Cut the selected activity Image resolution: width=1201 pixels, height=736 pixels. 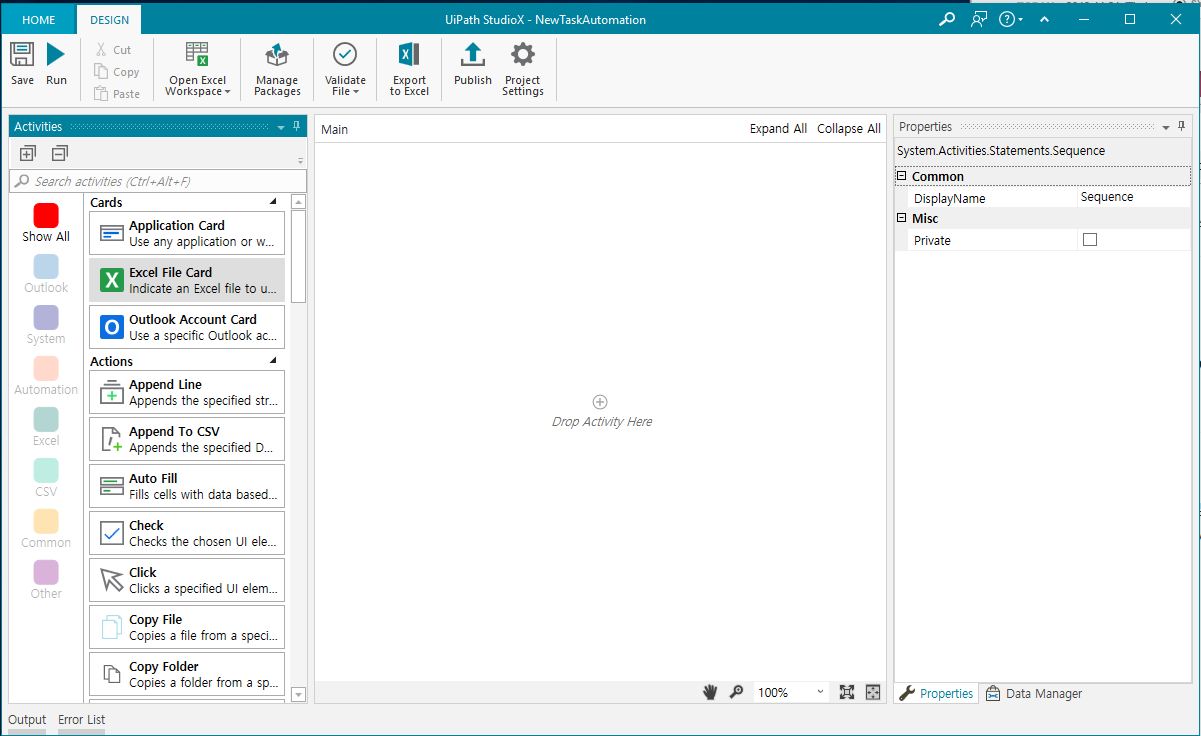[113, 50]
